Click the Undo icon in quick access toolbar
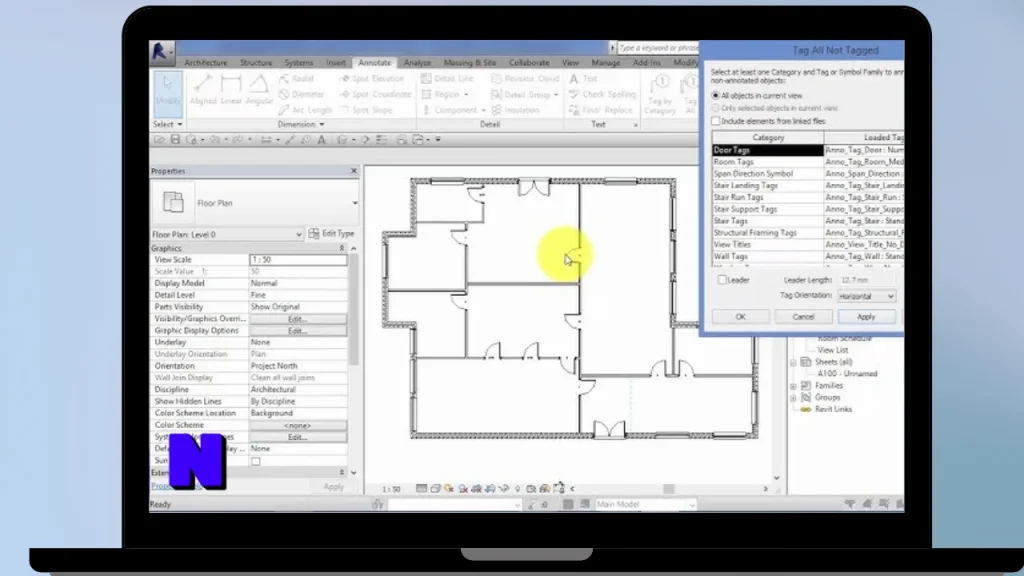The height and width of the screenshot is (576, 1024). (x=214, y=140)
